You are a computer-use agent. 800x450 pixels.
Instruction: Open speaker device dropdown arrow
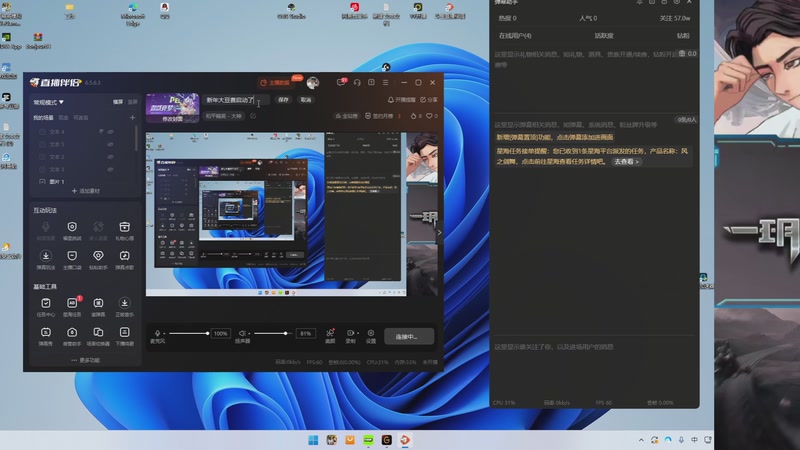pyautogui.click(x=249, y=333)
